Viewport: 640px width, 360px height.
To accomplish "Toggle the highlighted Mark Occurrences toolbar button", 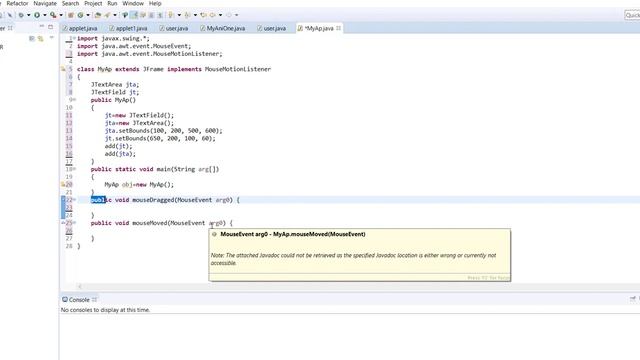I will 133,15.
